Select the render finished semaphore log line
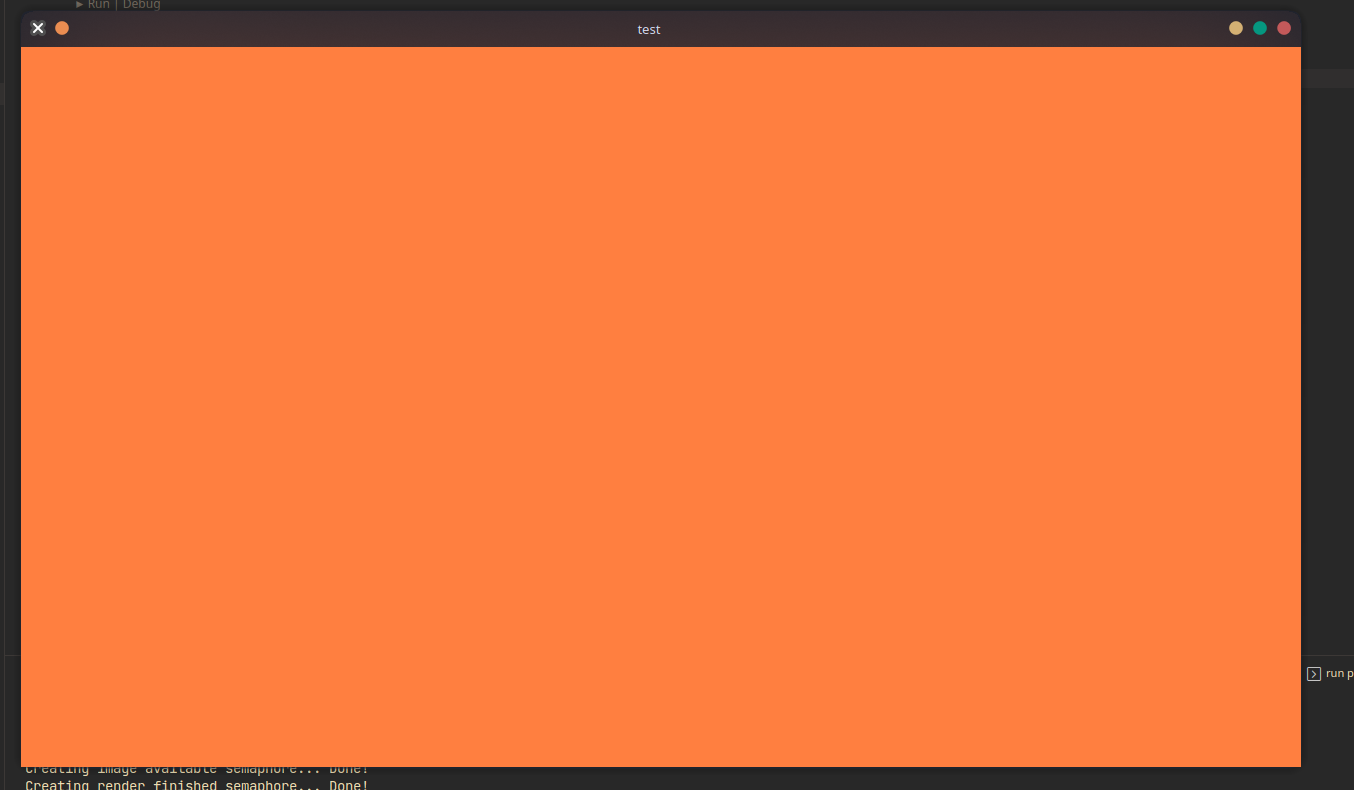Screen dimensions: 1354x790 pos(197,785)
